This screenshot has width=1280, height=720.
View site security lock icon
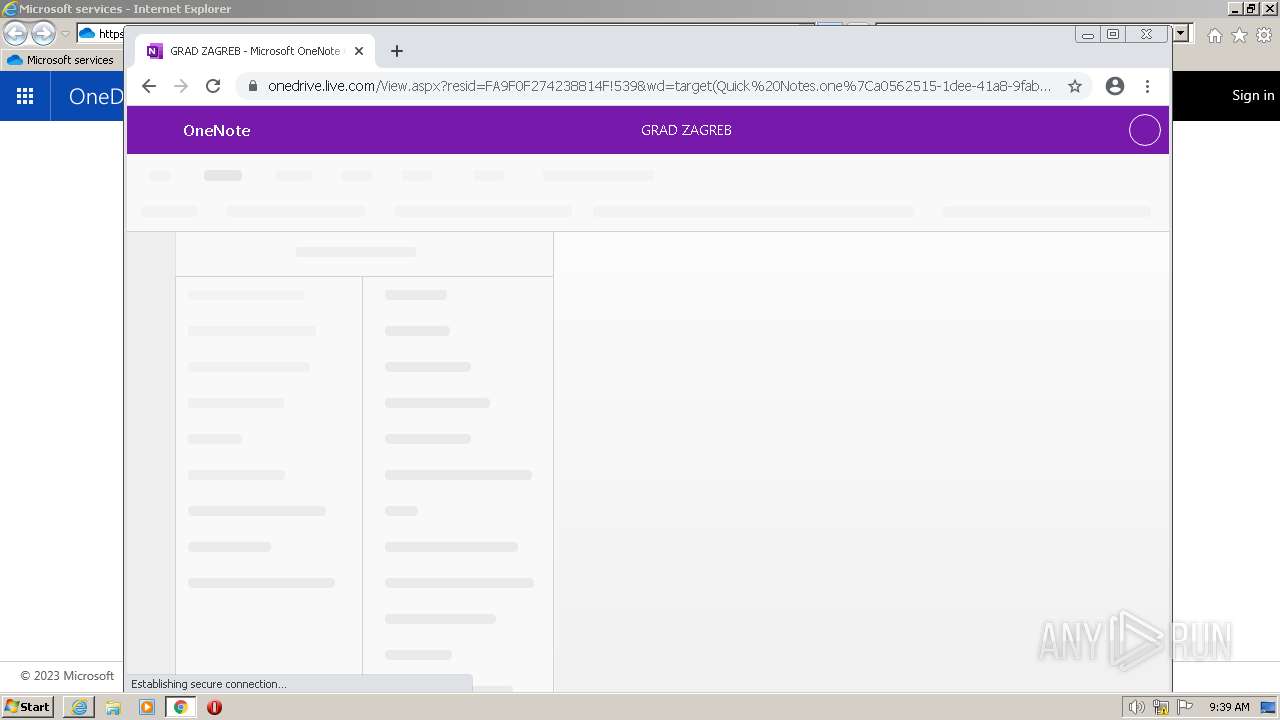click(252, 86)
